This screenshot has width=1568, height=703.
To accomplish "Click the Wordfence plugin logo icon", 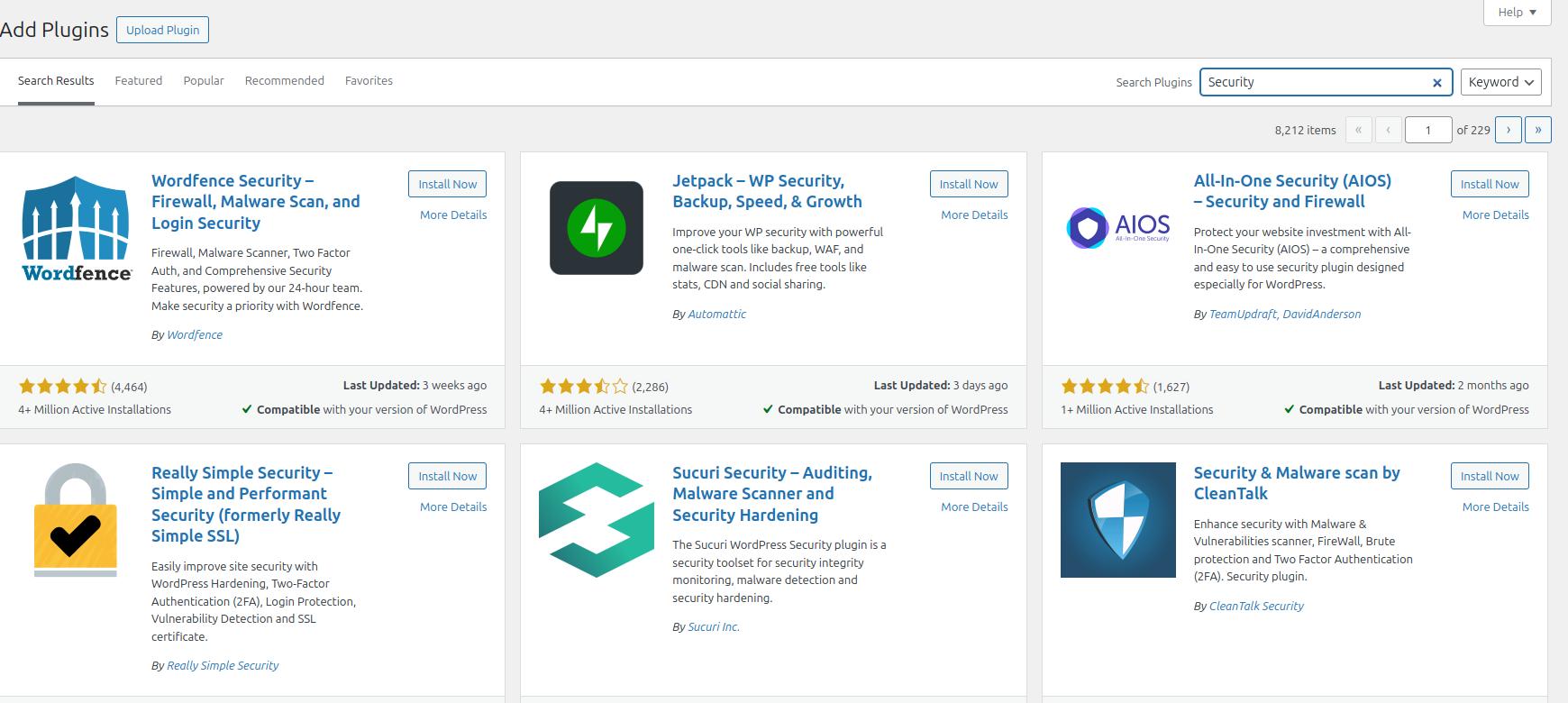I will (x=76, y=228).
